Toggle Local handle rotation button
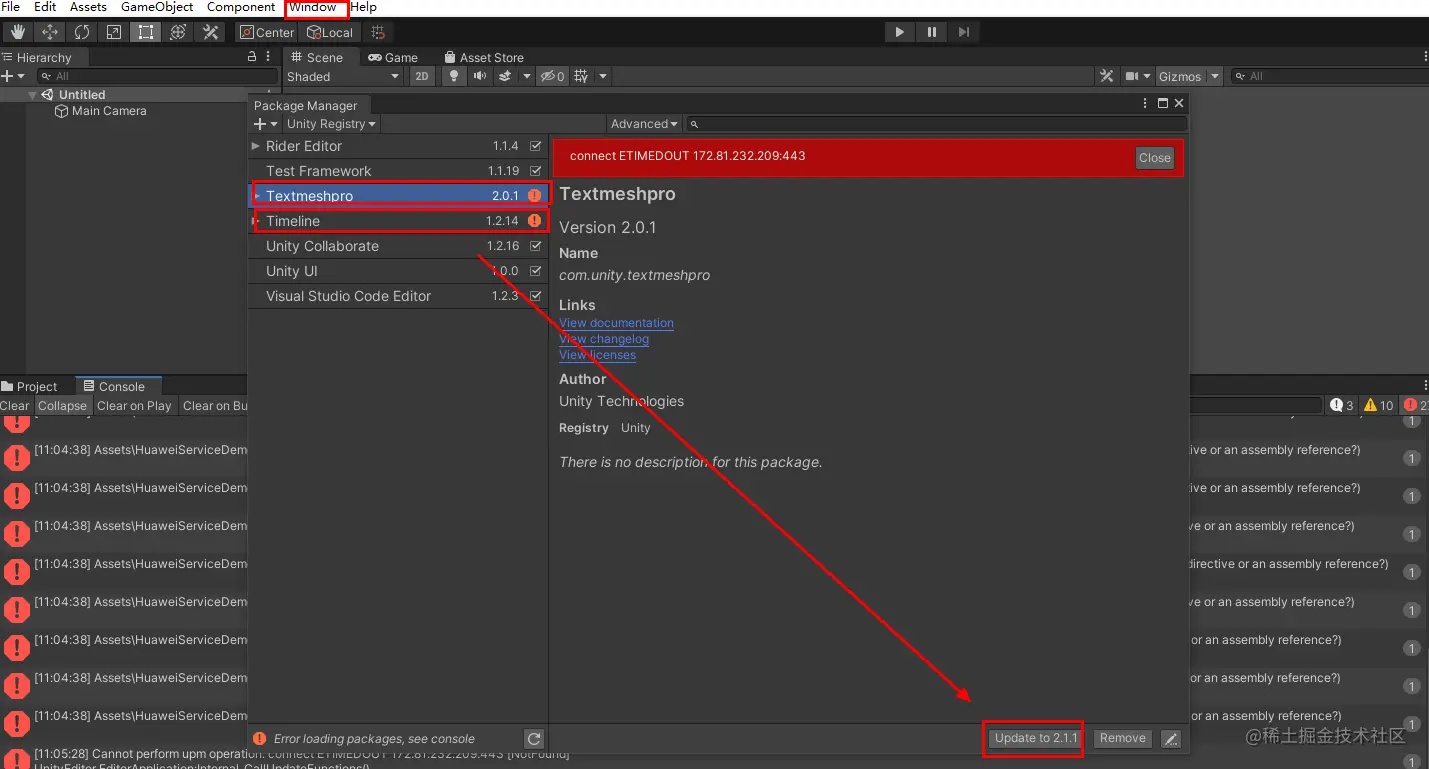Image resolution: width=1429 pixels, height=769 pixels. [x=330, y=32]
